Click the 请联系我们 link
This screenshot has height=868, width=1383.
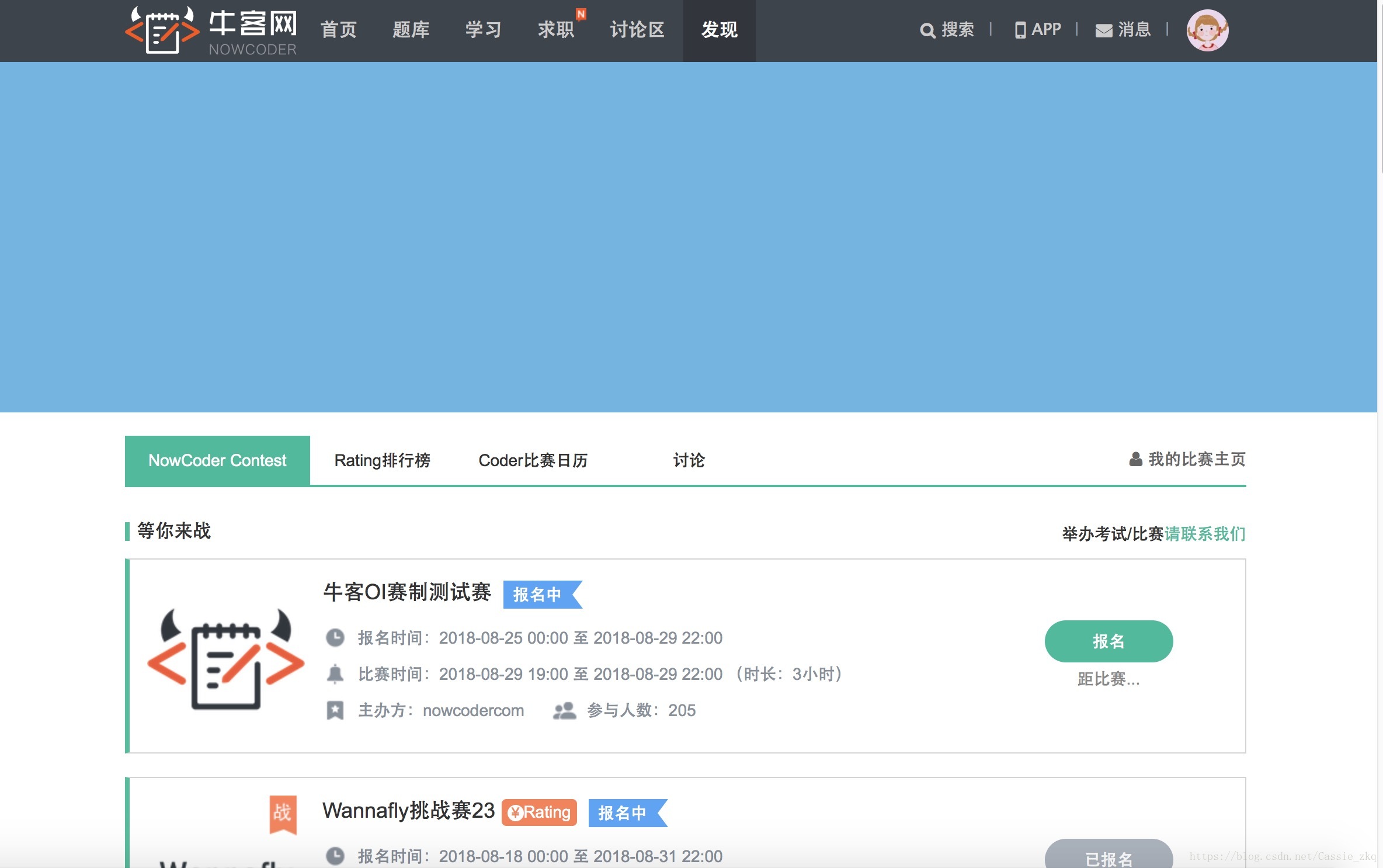[1204, 533]
